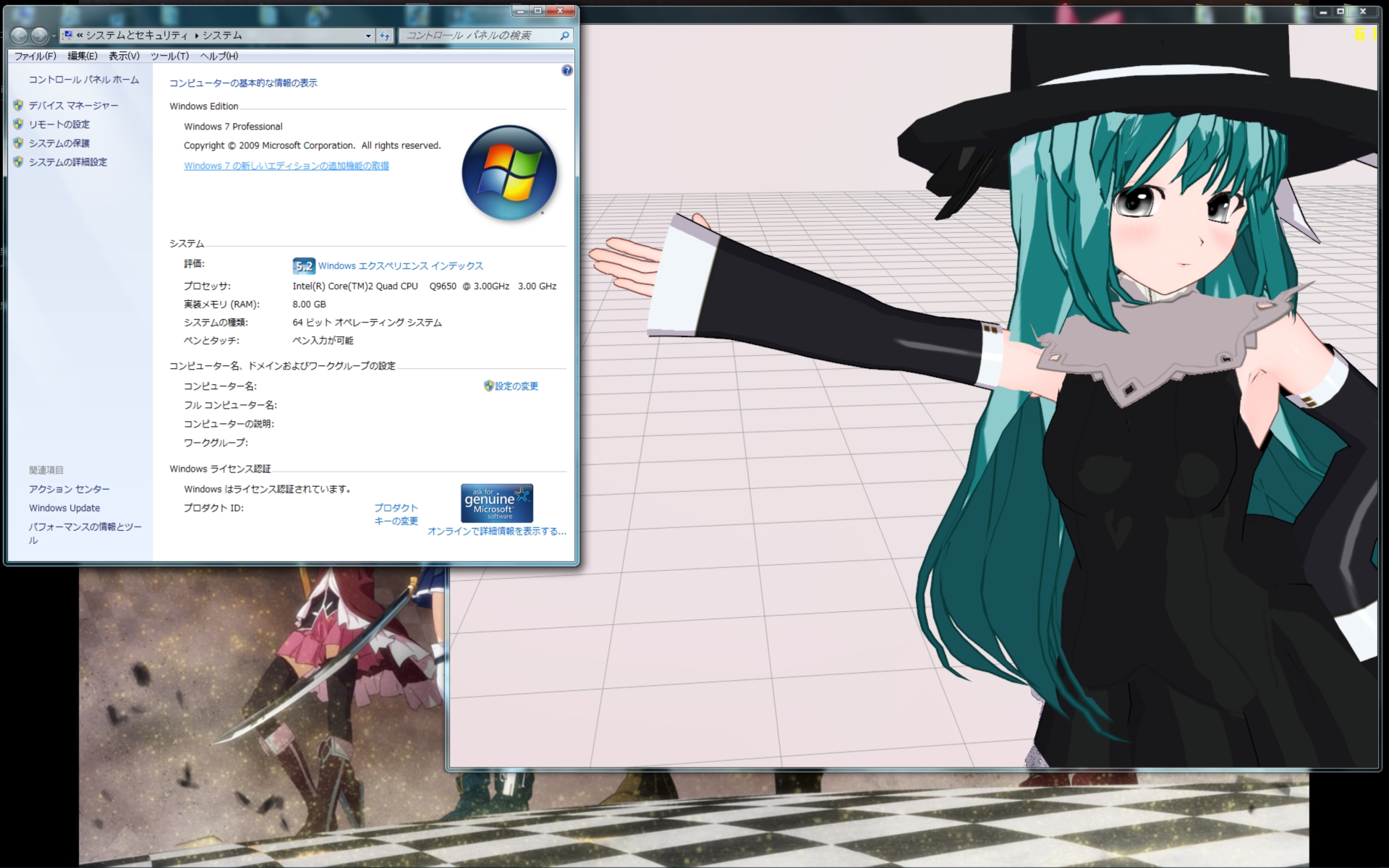Open the 表示(V) menu

pos(124,56)
